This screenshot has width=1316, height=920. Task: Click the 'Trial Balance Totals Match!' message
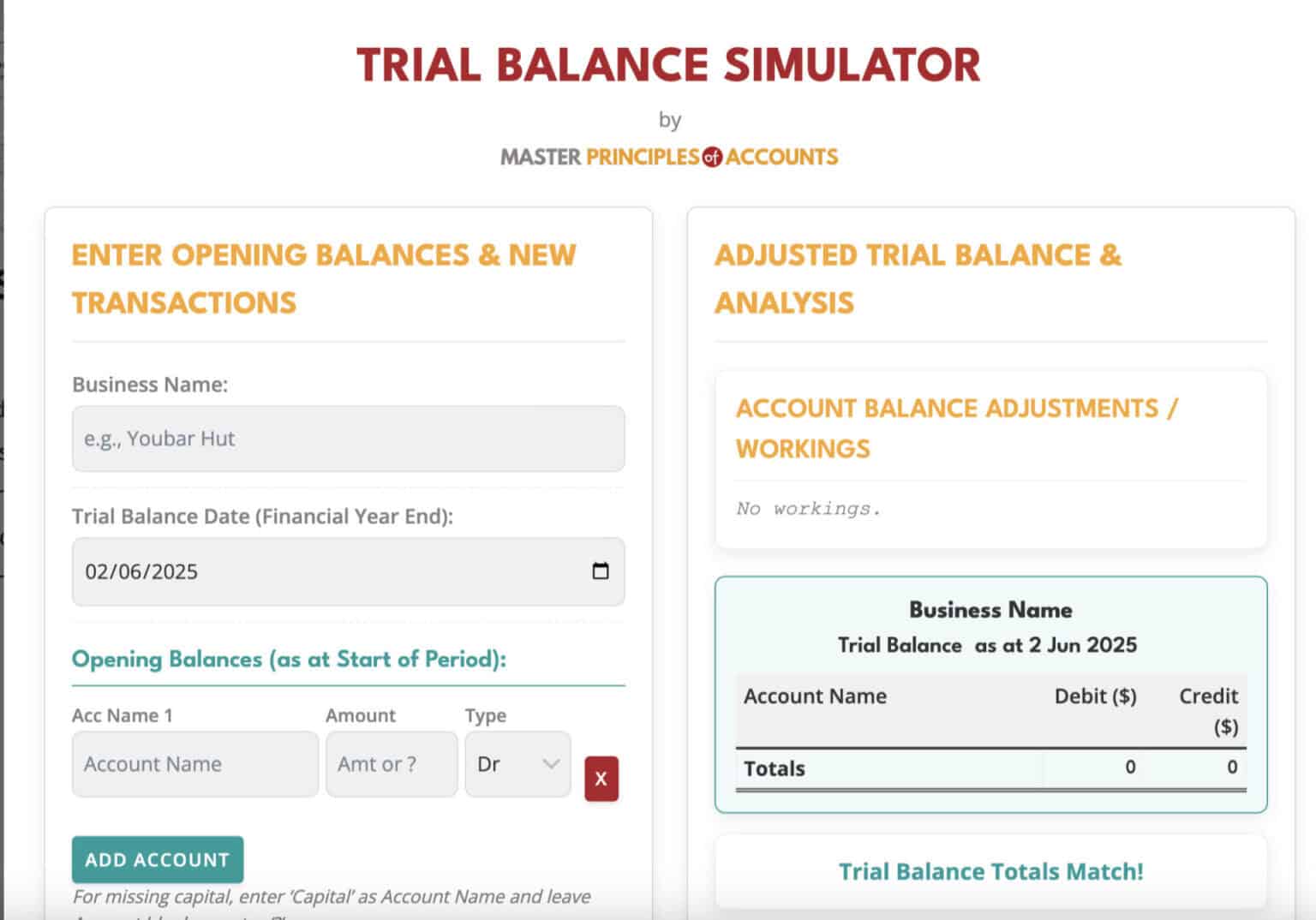[x=990, y=871]
